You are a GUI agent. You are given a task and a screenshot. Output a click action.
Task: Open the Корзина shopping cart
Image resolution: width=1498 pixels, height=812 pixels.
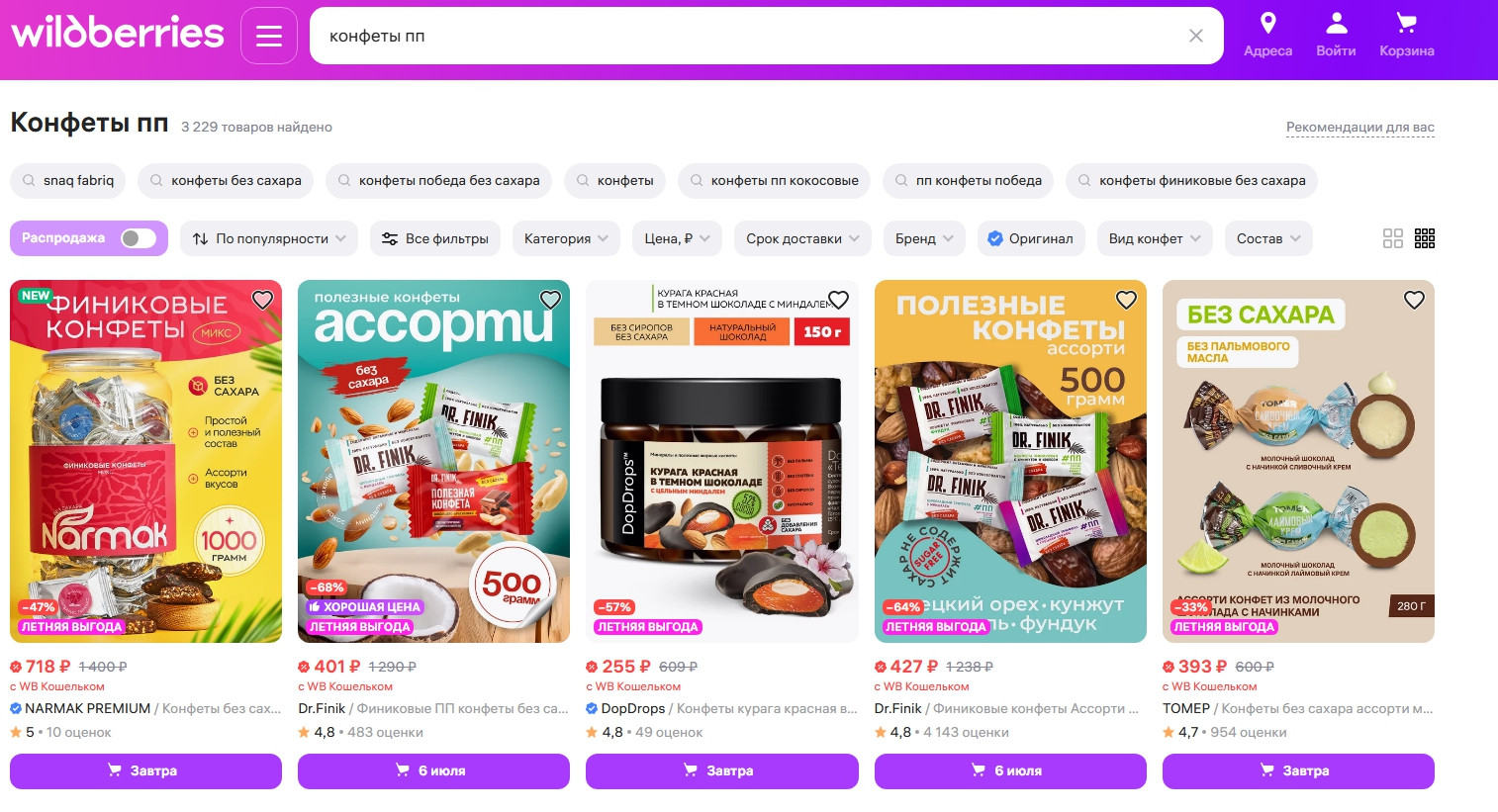coord(1406,35)
